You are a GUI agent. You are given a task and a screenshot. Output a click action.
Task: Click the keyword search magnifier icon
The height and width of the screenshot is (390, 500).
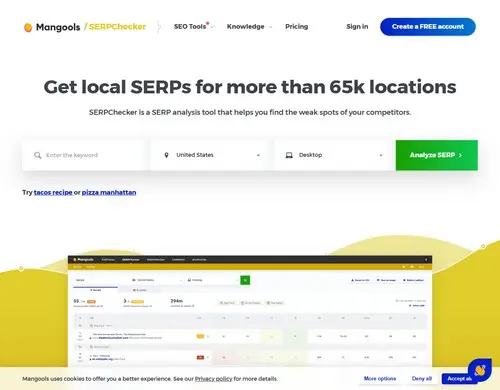[x=38, y=155]
